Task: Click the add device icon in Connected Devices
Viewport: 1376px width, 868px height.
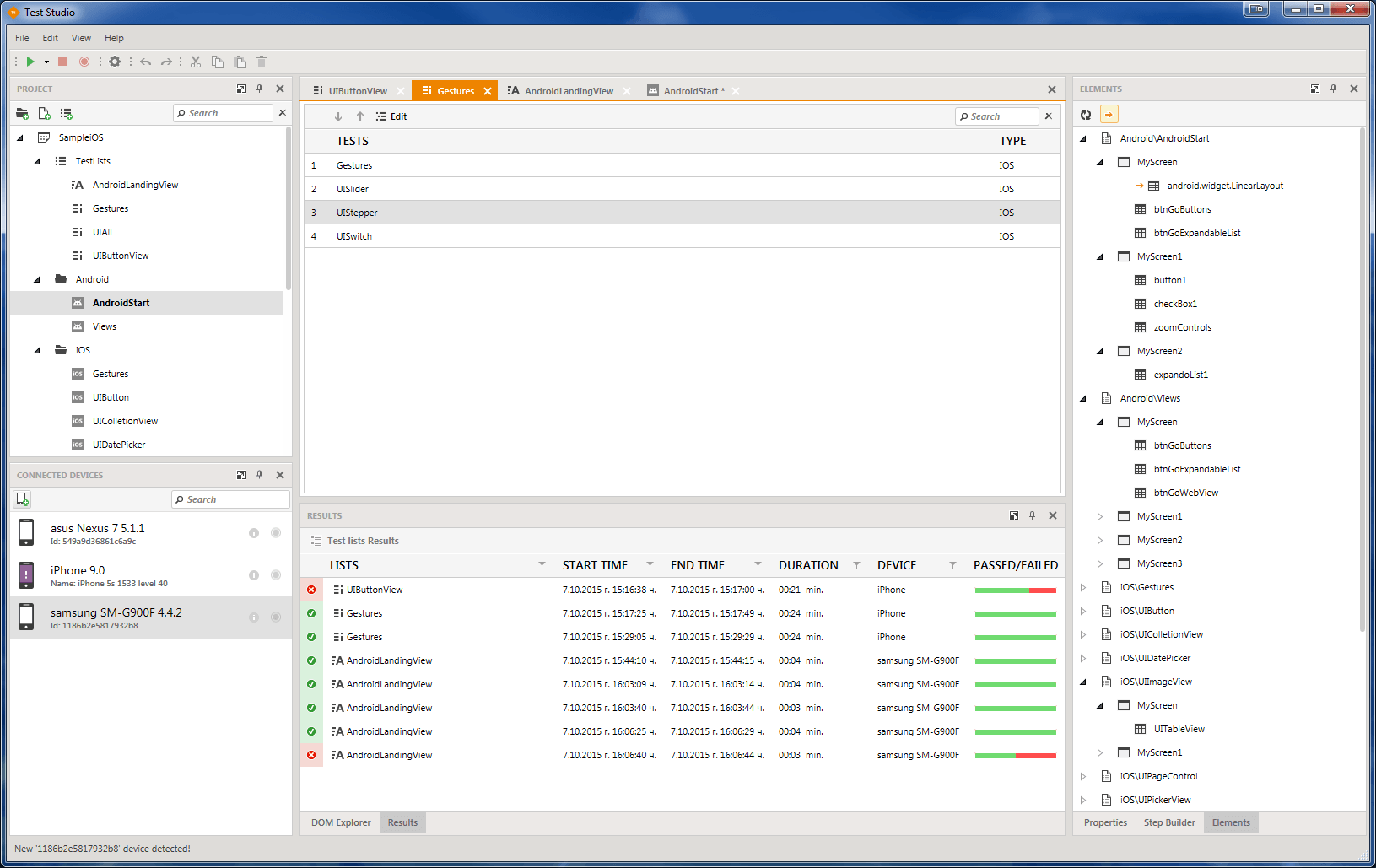Action: [23, 499]
